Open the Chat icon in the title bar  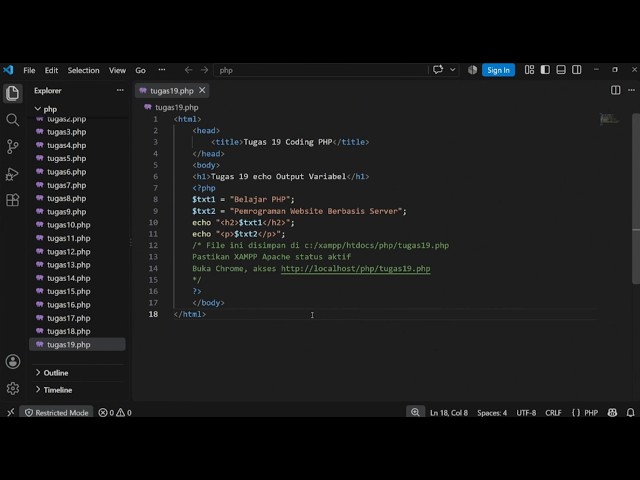[438, 70]
